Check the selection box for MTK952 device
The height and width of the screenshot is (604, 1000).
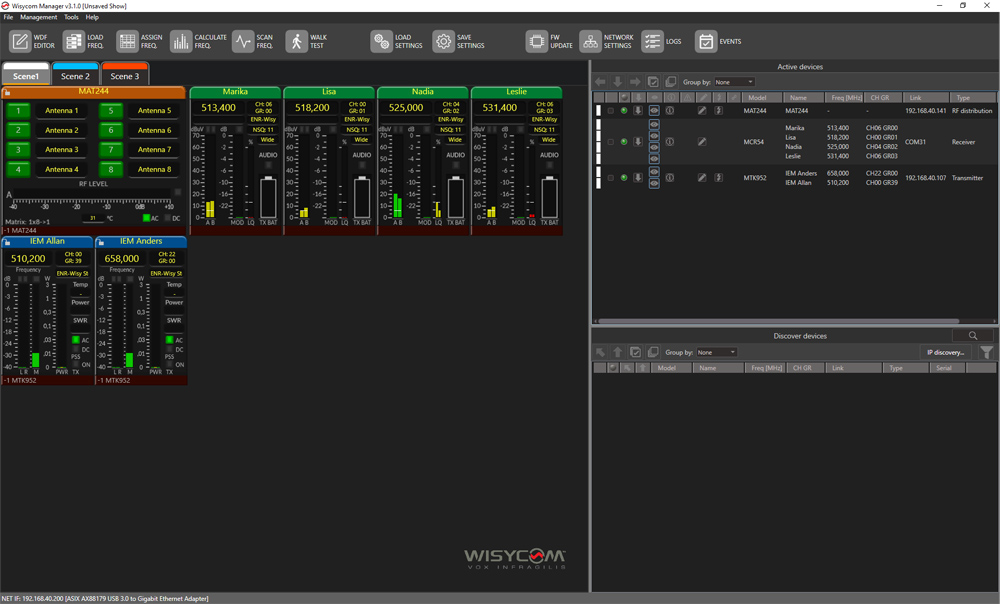tap(611, 178)
